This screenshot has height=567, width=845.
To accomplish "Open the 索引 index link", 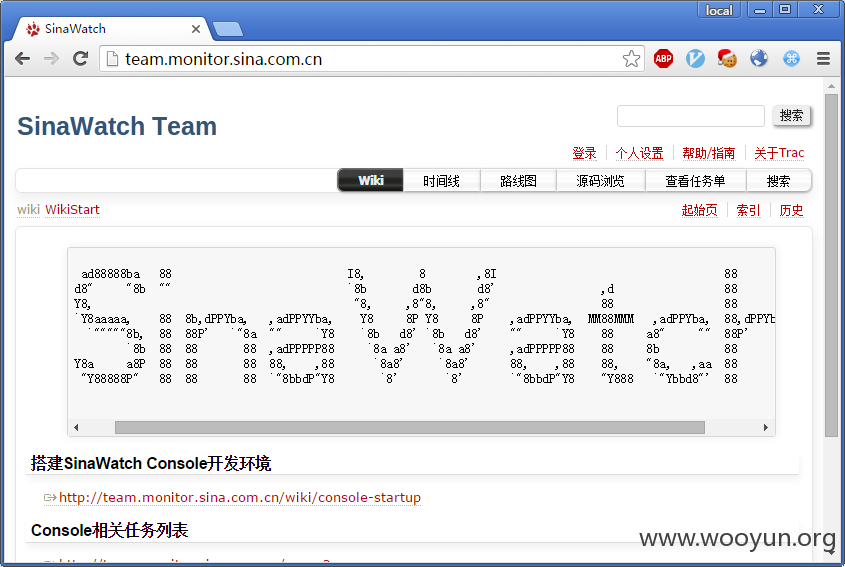I will 748,210.
